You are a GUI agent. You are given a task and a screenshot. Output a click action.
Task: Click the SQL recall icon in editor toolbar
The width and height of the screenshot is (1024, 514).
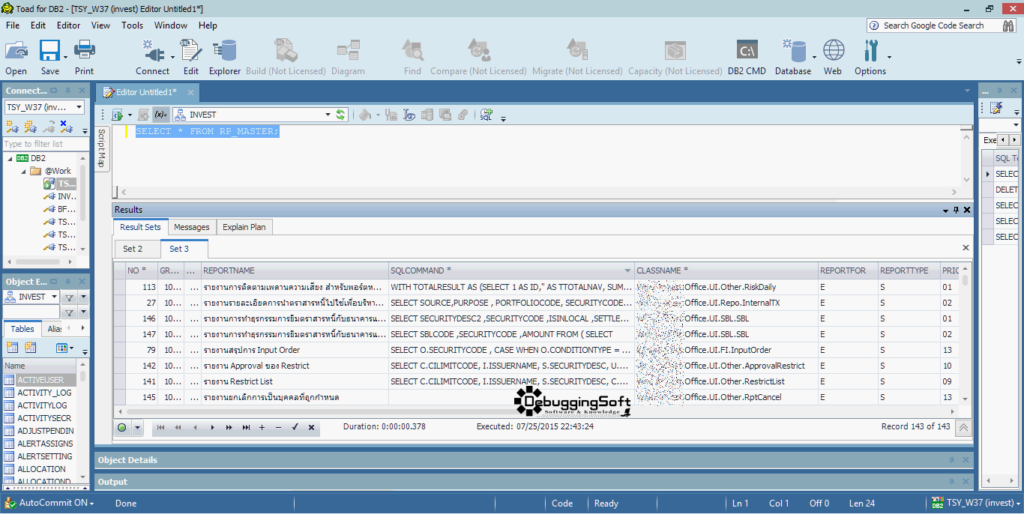point(486,115)
